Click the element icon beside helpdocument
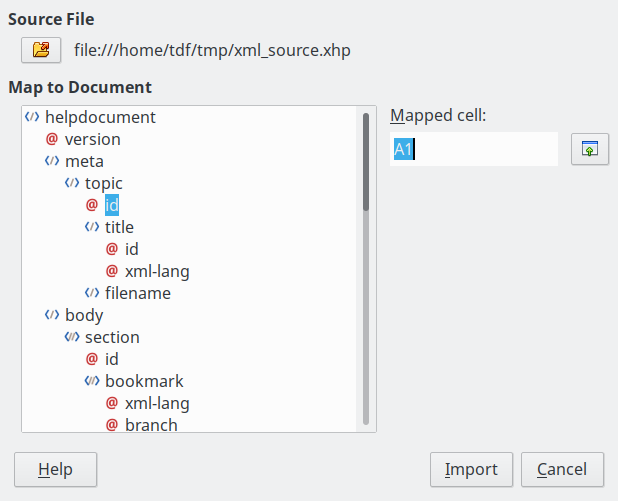The height and width of the screenshot is (501, 618). (32, 117)
